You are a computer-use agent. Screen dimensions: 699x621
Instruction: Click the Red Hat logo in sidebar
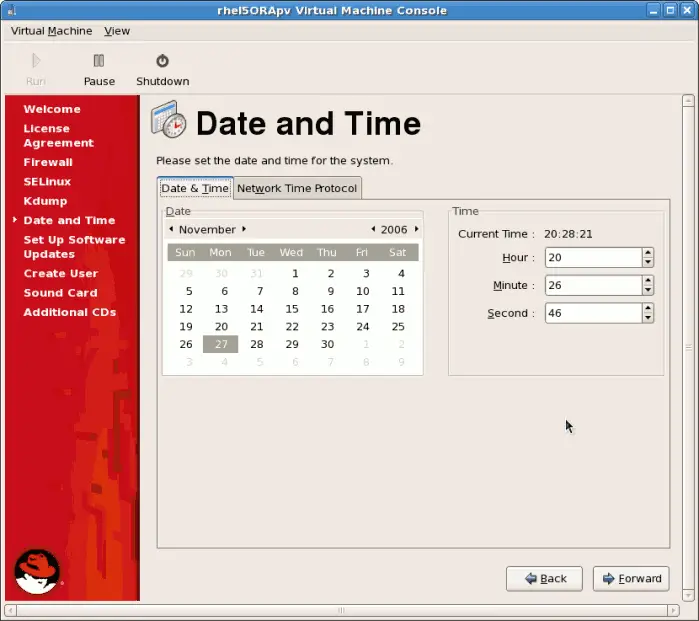tap(37, 571)
